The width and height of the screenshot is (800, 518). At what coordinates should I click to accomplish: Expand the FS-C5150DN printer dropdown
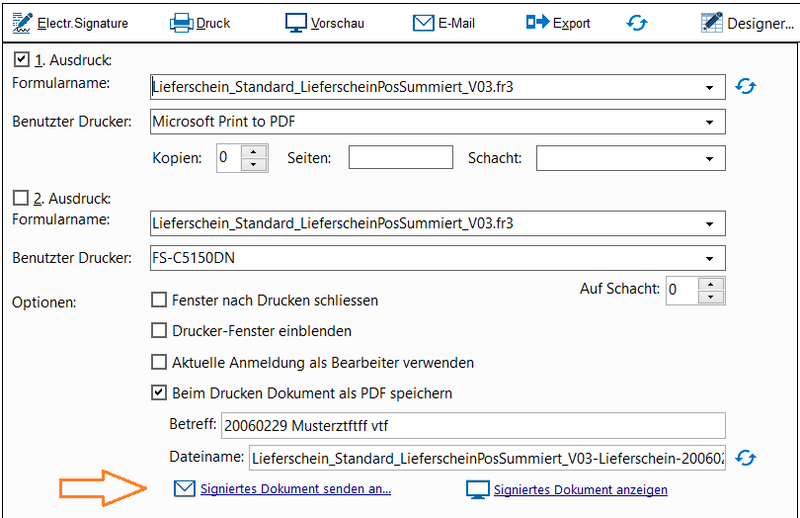710,258
